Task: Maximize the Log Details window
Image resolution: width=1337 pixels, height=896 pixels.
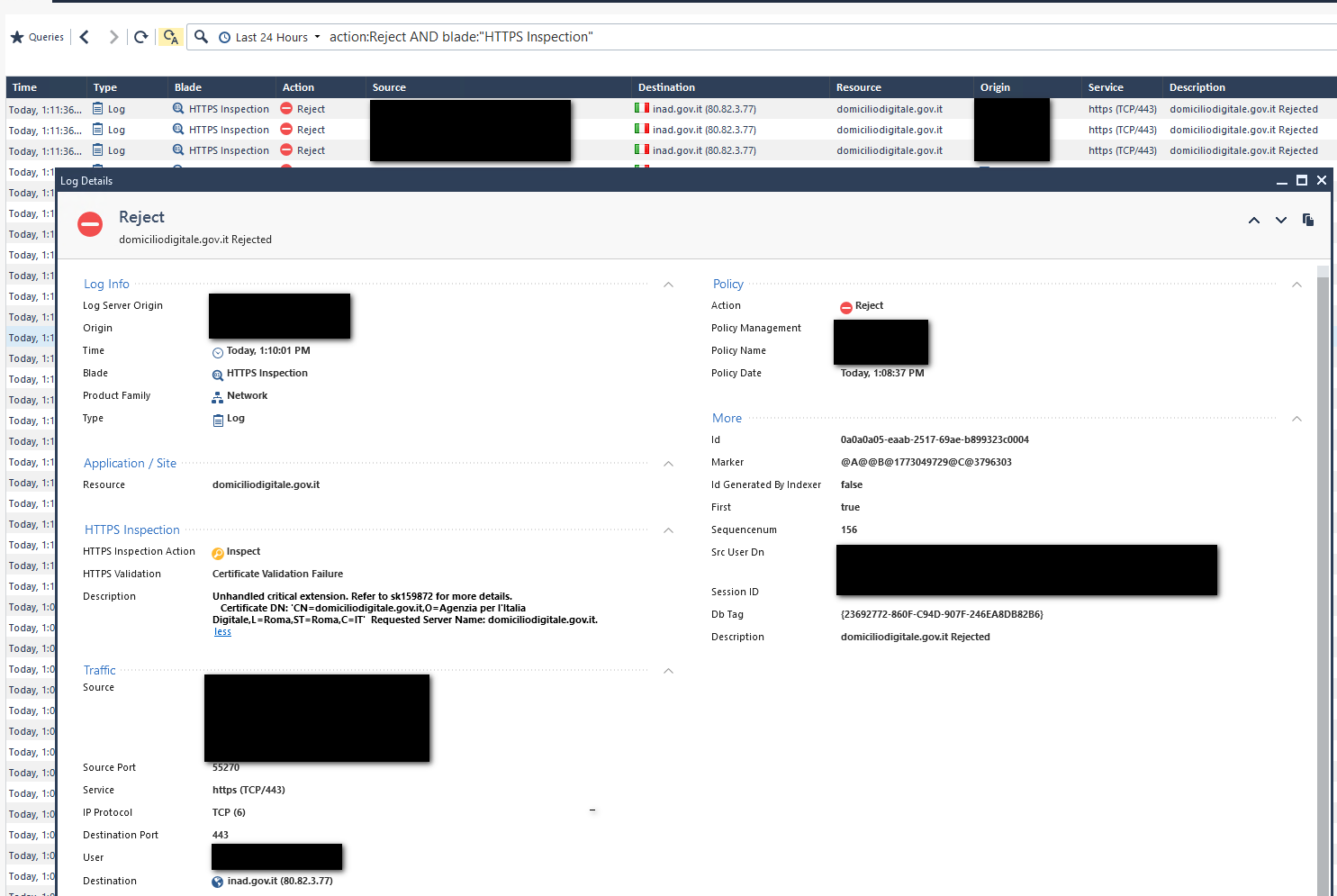Action: coord(1302,181)
